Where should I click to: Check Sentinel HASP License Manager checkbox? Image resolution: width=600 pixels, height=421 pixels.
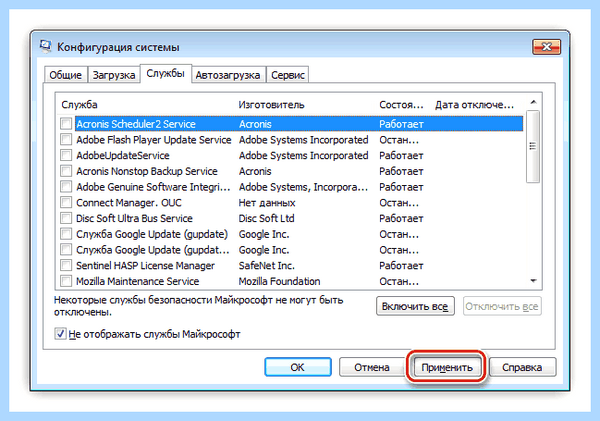click(66, 265)
